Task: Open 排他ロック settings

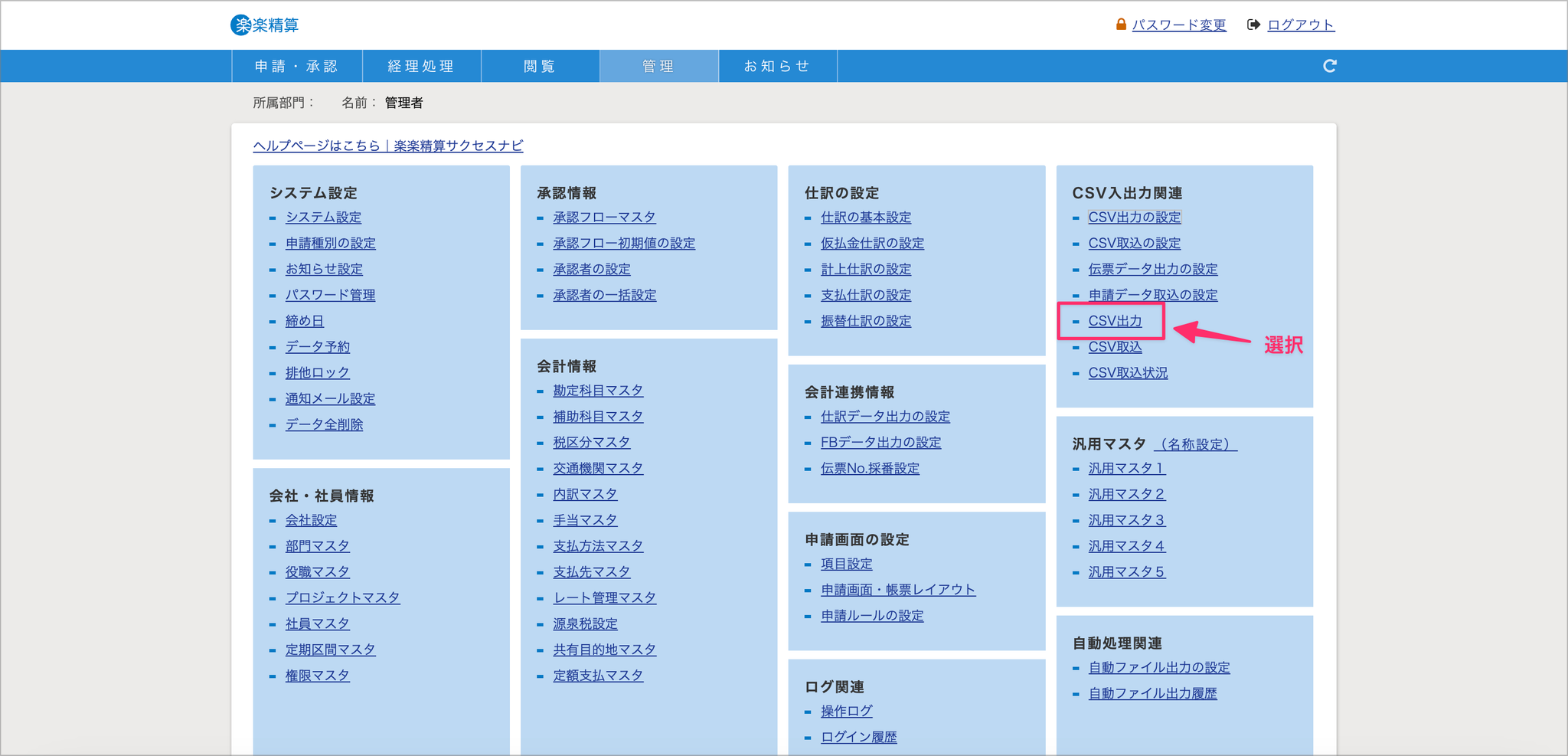Action: pyautogui.click(x=318, y=373)
